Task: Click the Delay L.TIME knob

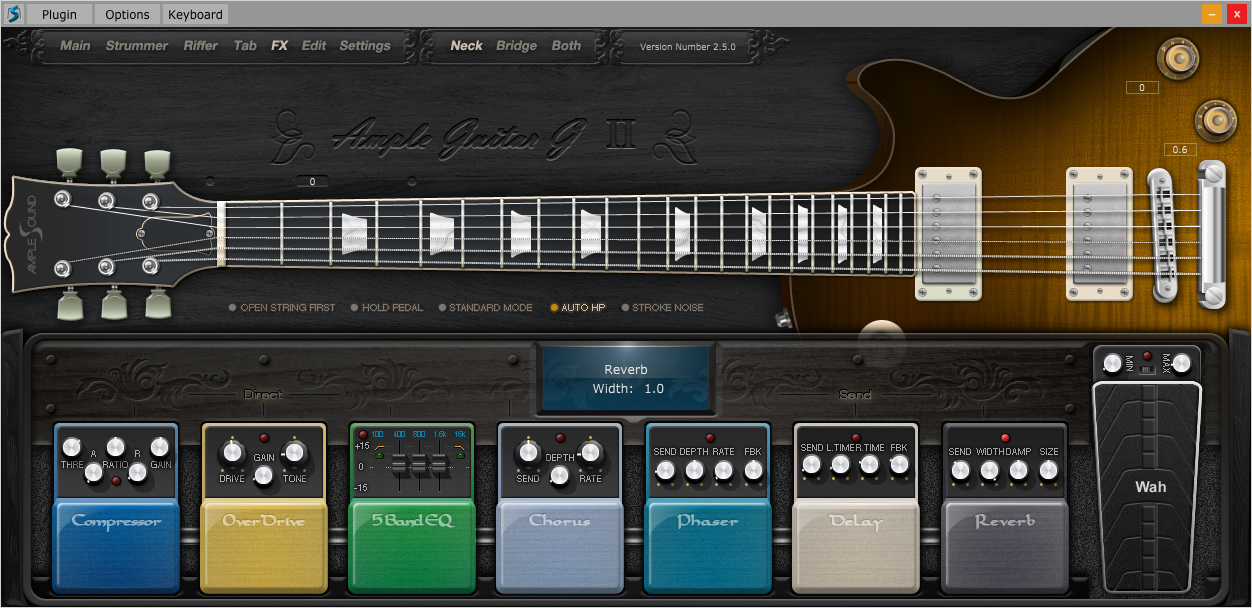Action: (x=841, y=465)
